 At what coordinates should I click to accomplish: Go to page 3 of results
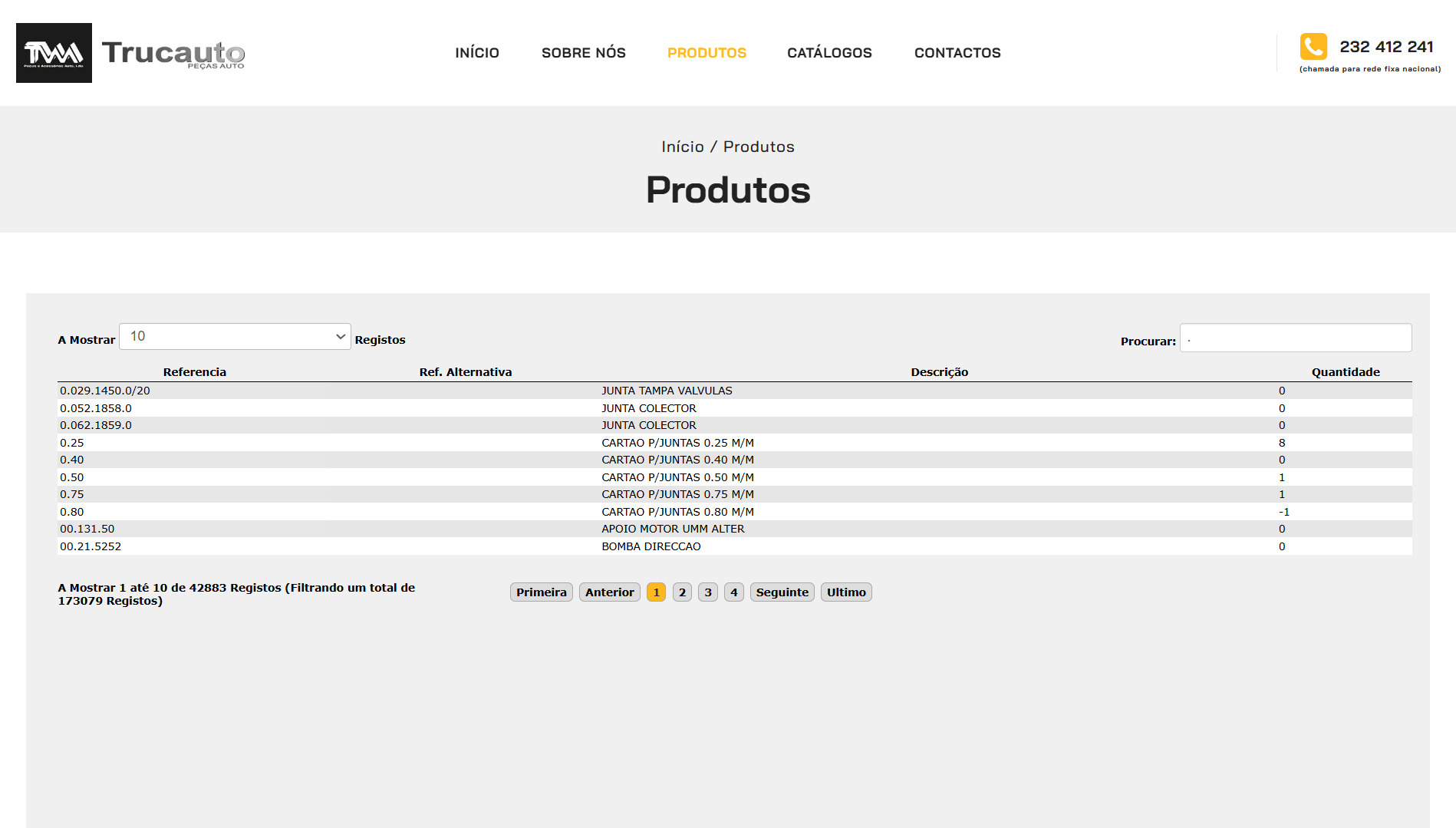point(707,592)
